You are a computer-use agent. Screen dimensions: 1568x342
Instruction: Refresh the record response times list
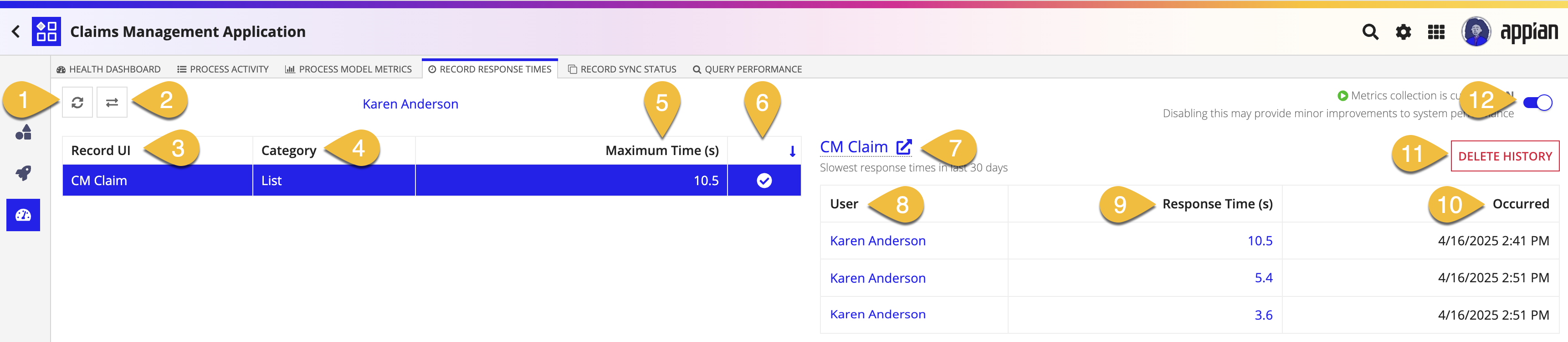77,103
